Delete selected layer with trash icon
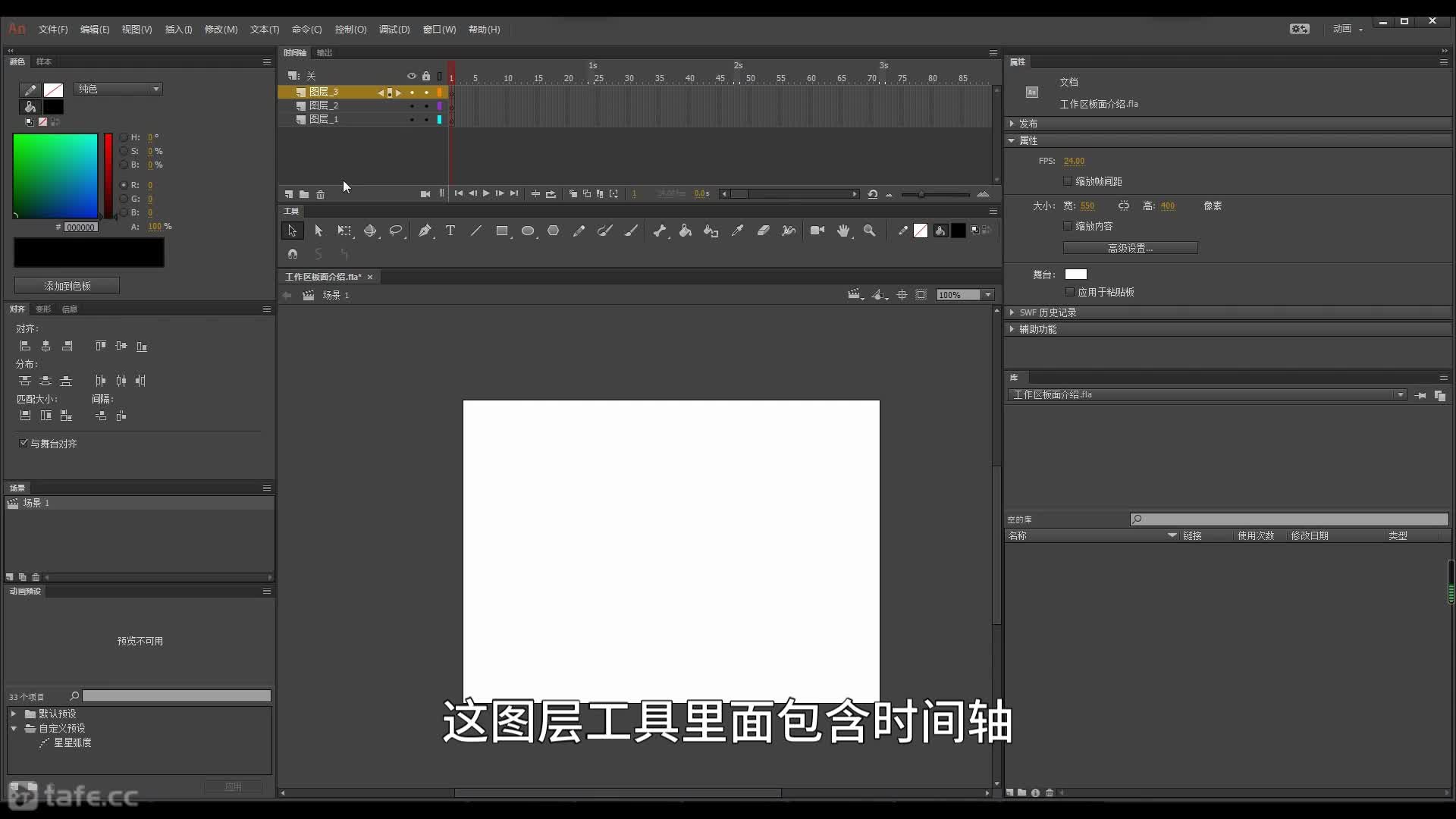The height and width of the screenshot is (819, 1456). 321,194
